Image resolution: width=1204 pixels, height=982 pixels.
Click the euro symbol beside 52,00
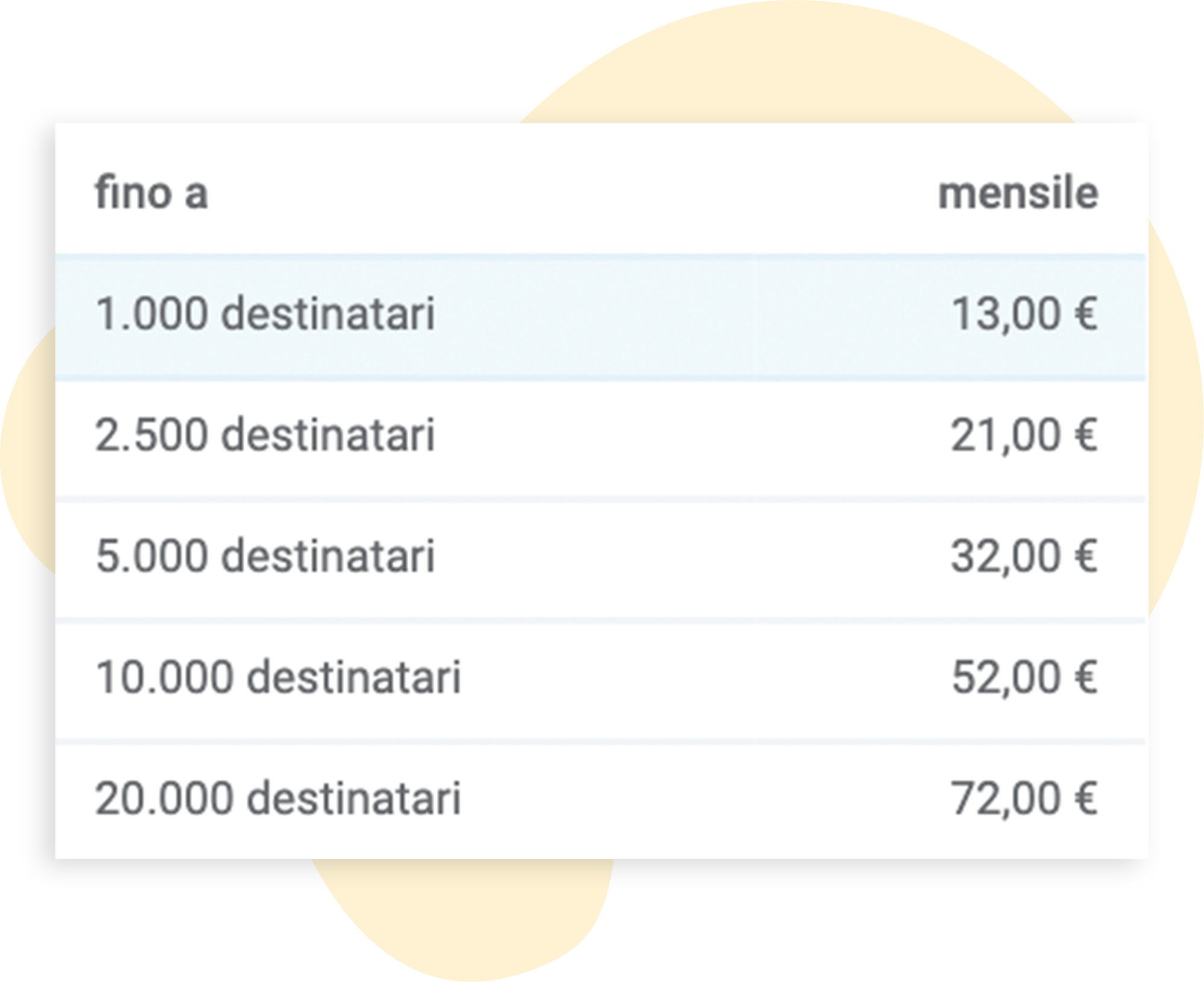point(1086,677)
